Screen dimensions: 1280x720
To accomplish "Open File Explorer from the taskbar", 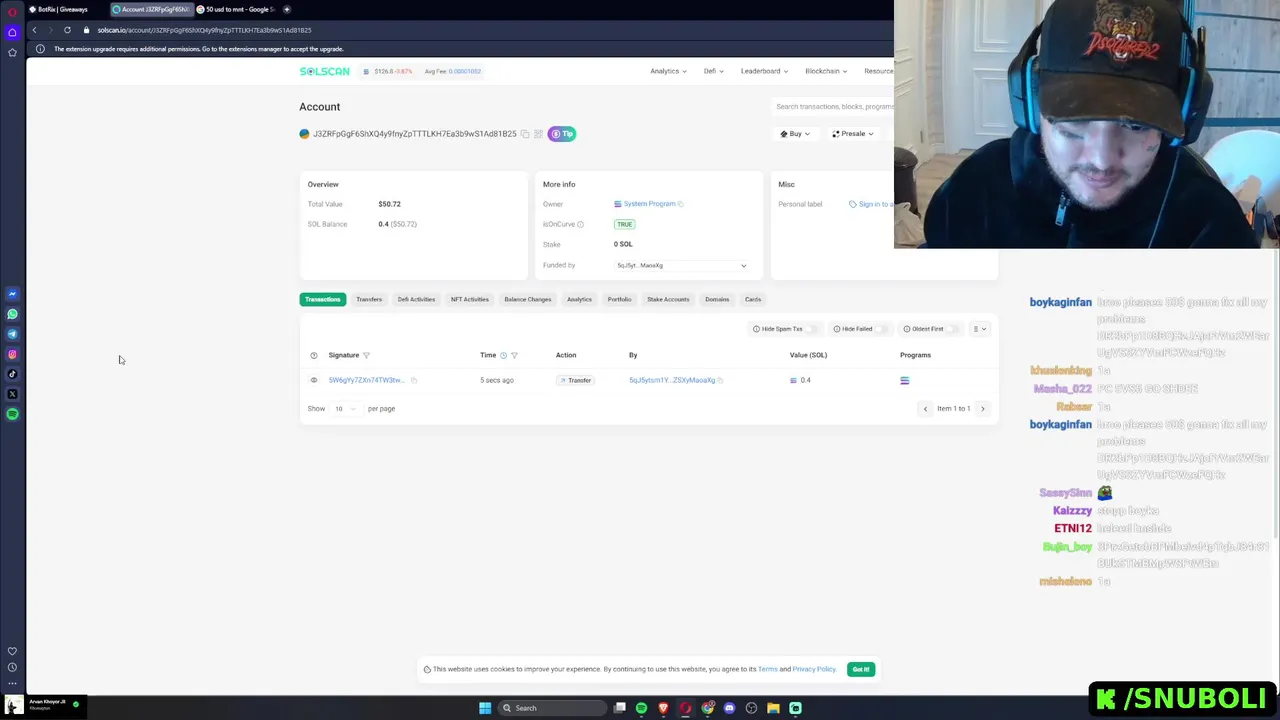I will [773, 708].
